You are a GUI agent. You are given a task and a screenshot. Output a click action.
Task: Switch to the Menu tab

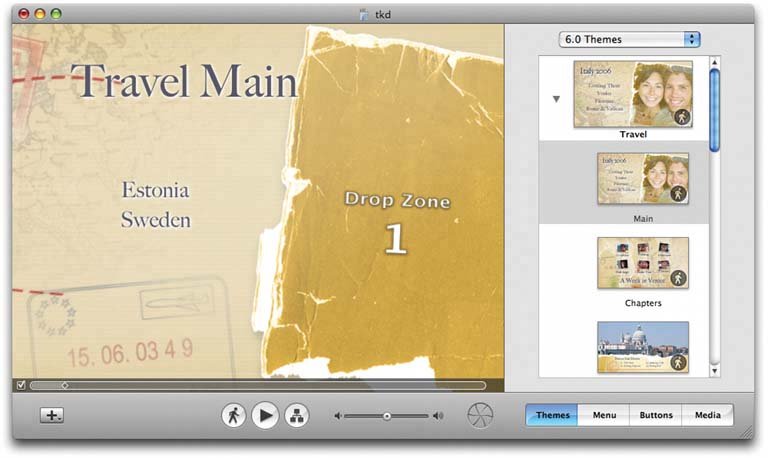point(603,415)
